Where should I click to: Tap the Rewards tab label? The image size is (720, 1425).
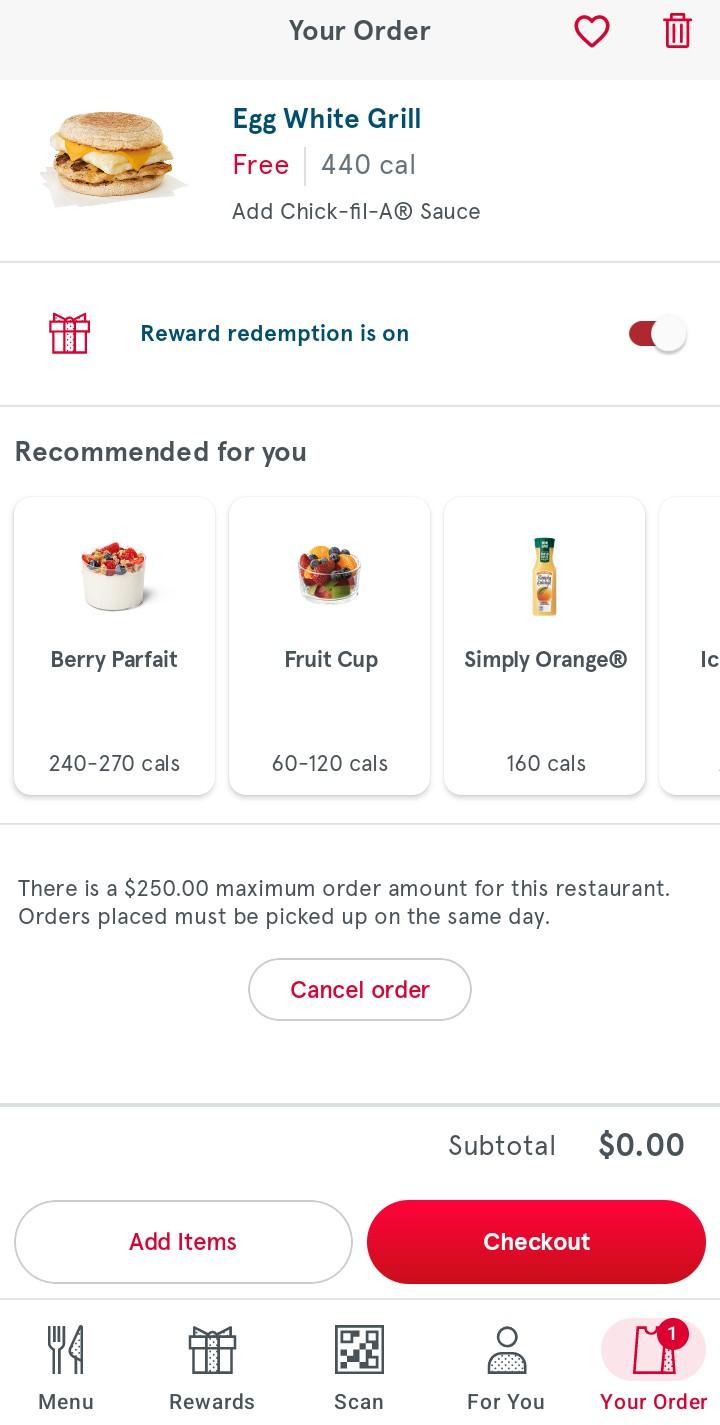tap(212, 1402)
